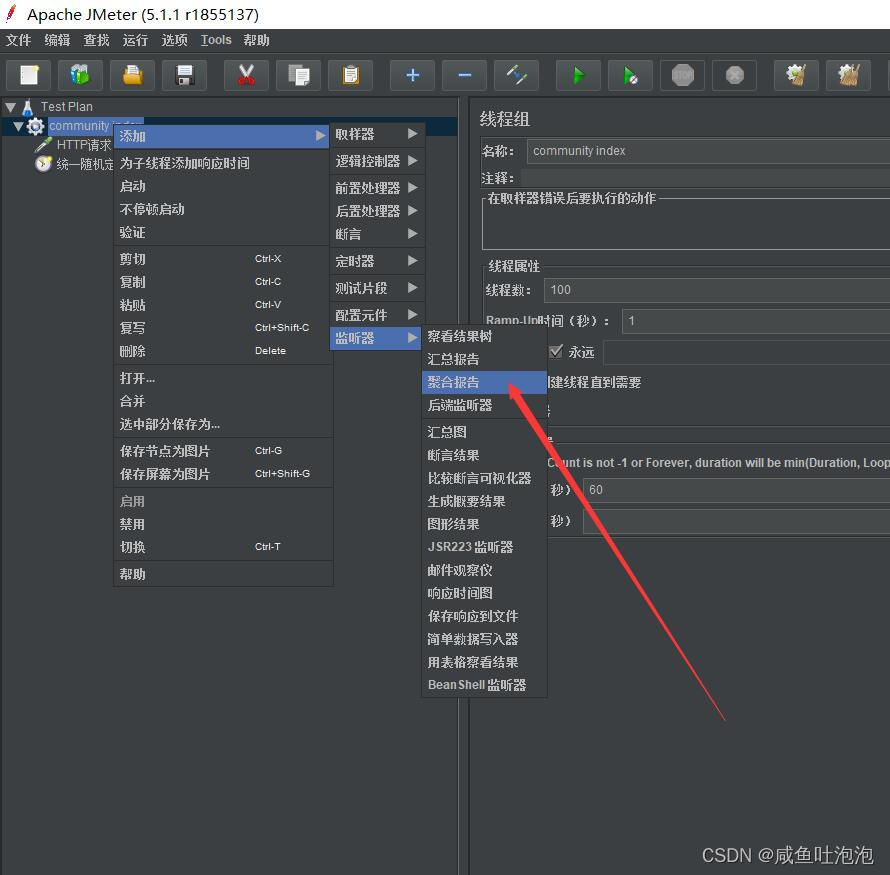Click the 注释 comment field
The image size is (890, 875).
click(705, 178)
